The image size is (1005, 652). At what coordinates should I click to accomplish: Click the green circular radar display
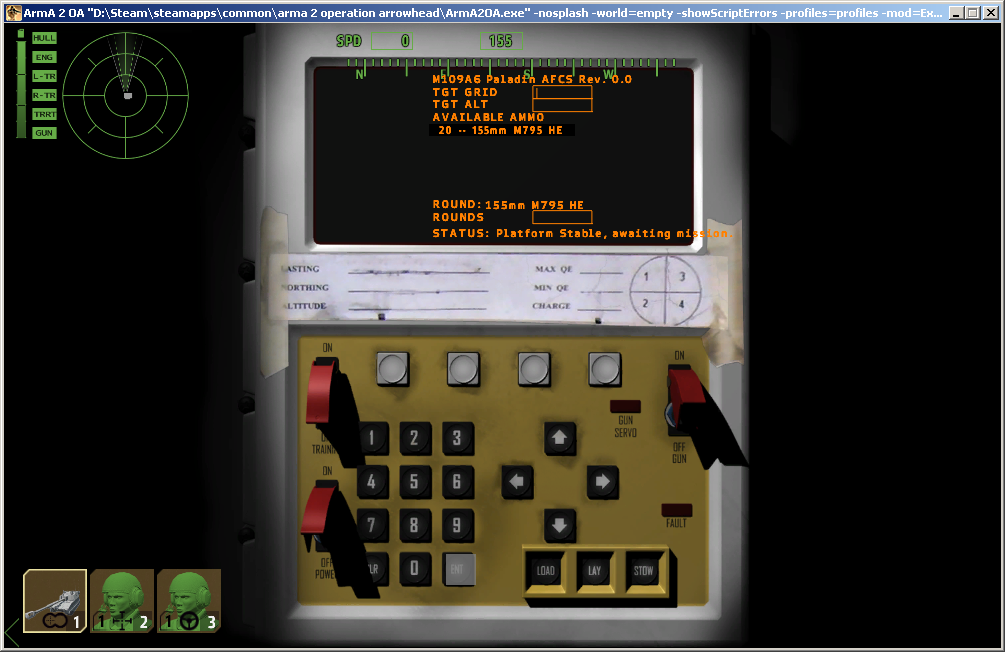(x=126, y=96)
